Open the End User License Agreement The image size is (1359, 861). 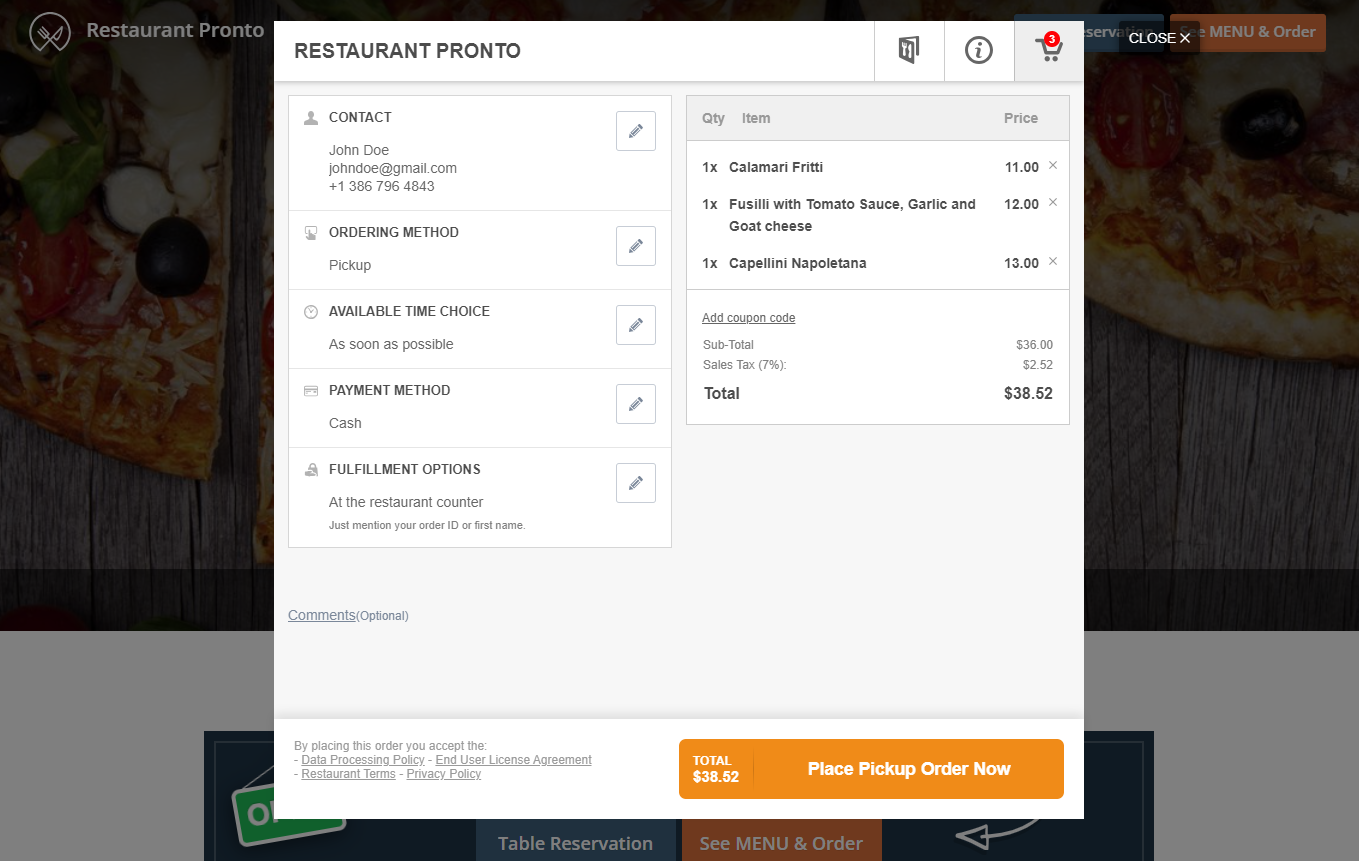click(x=514, y=760)
